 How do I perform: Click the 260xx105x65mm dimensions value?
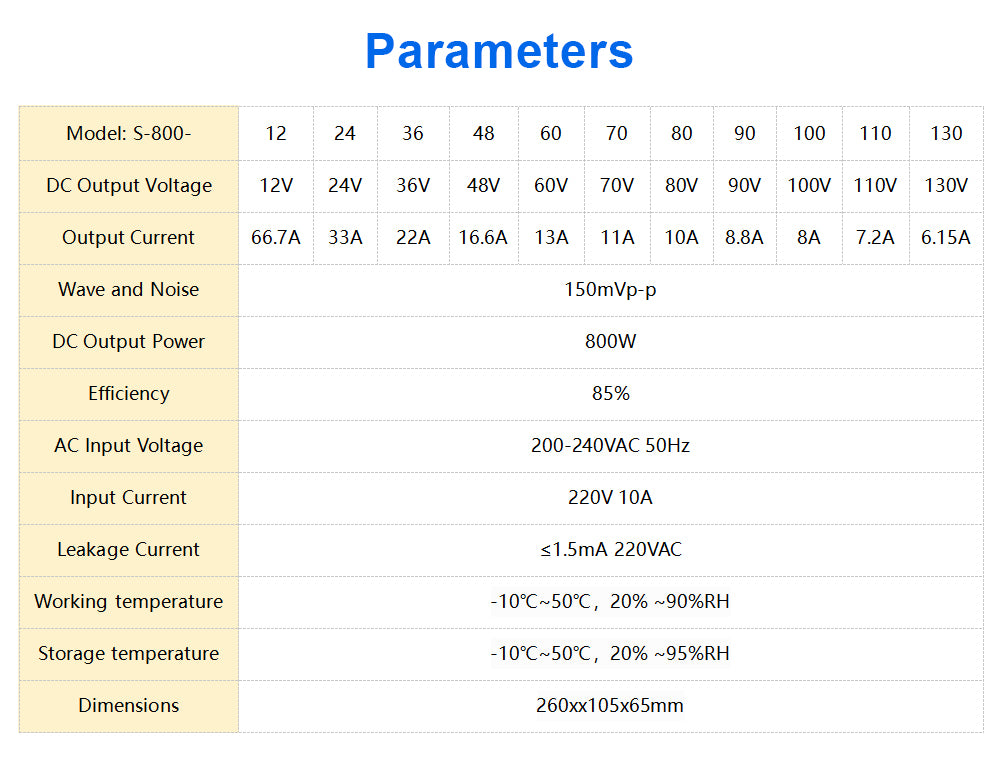(610, 705)
